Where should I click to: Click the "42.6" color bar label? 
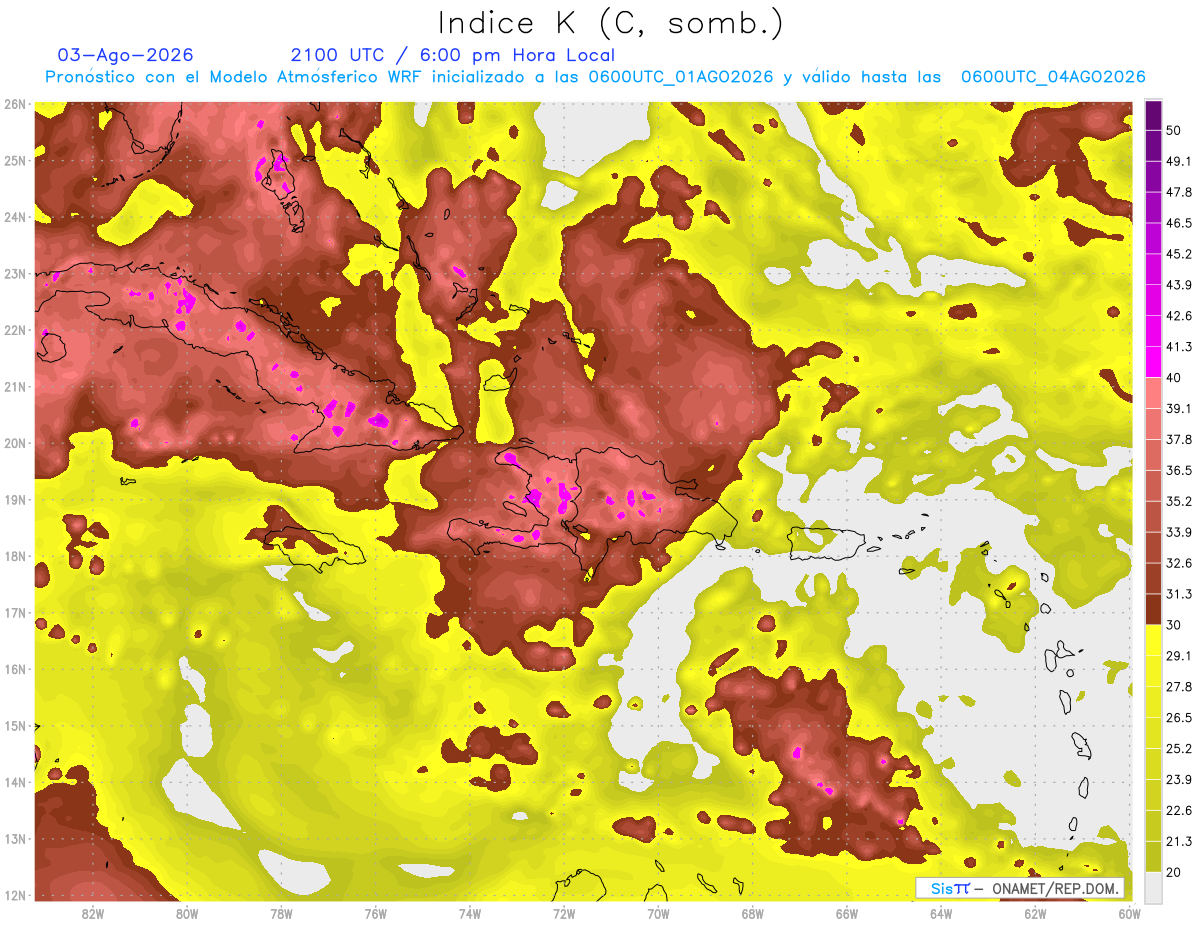(1179, 316)
